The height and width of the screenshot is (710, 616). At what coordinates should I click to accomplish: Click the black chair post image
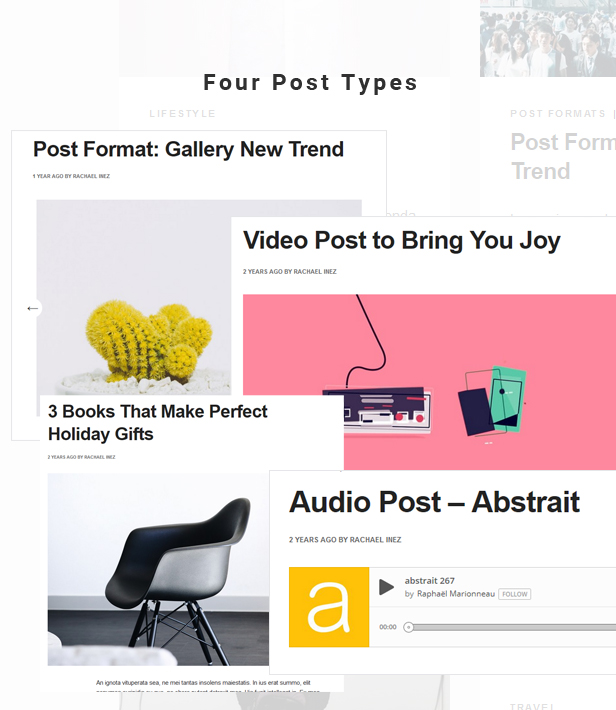158,570
